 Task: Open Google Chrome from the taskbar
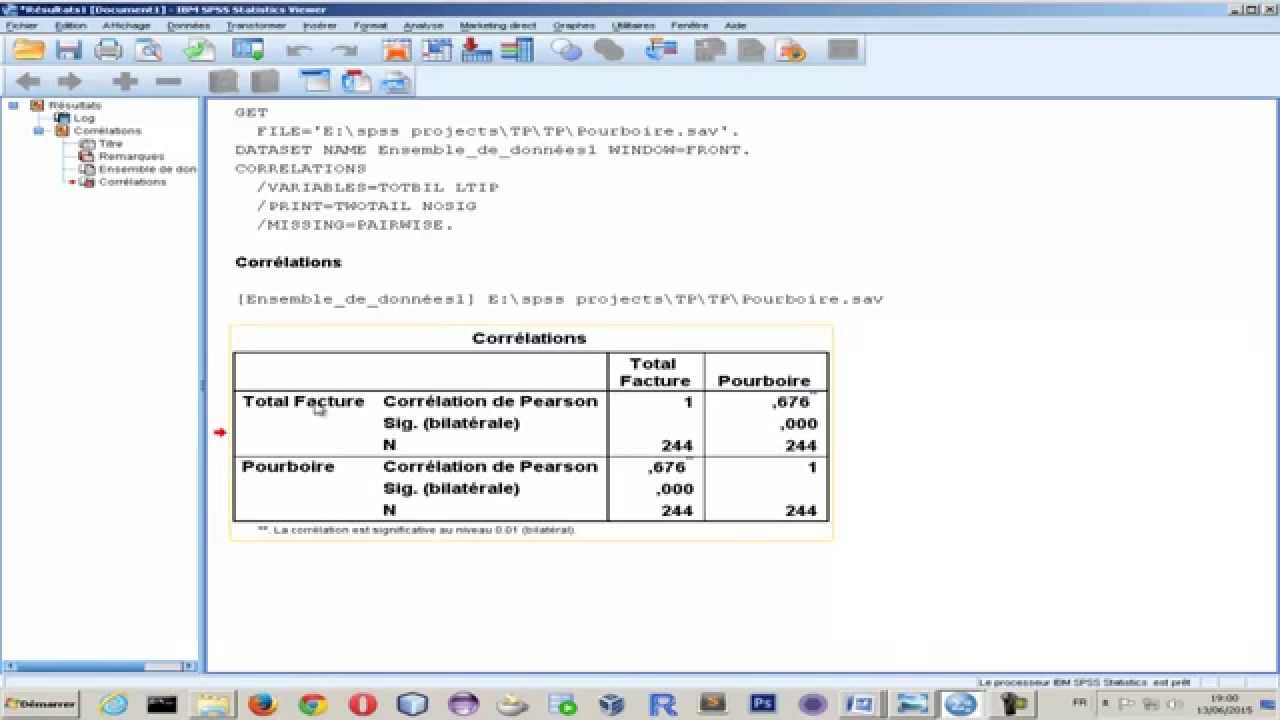point(312,704)
